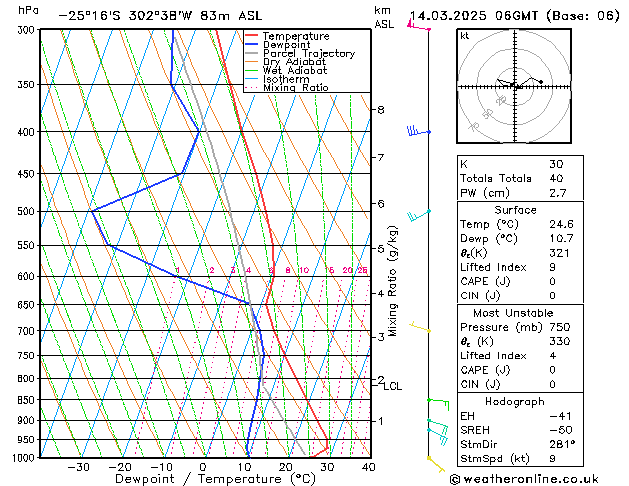
Task: Click the blue Dewpoint legend line
Action: [x=252, y=45]
